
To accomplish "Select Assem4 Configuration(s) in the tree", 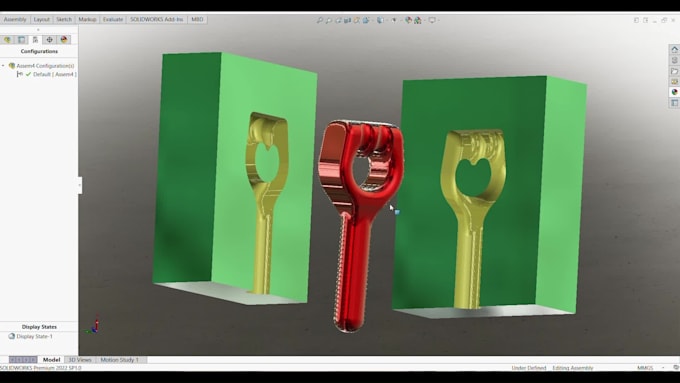I will (45, 66).
